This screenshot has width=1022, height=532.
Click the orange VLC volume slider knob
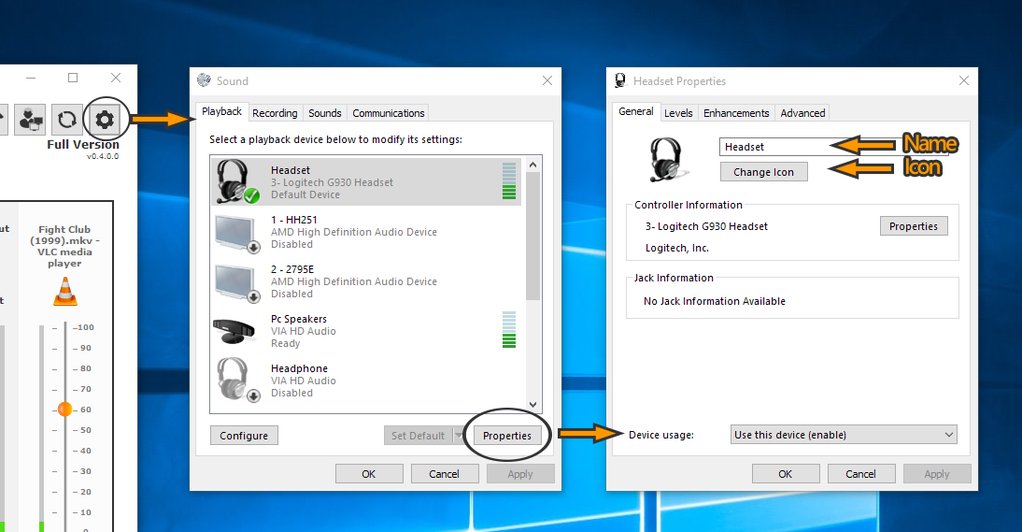point(65,409)
